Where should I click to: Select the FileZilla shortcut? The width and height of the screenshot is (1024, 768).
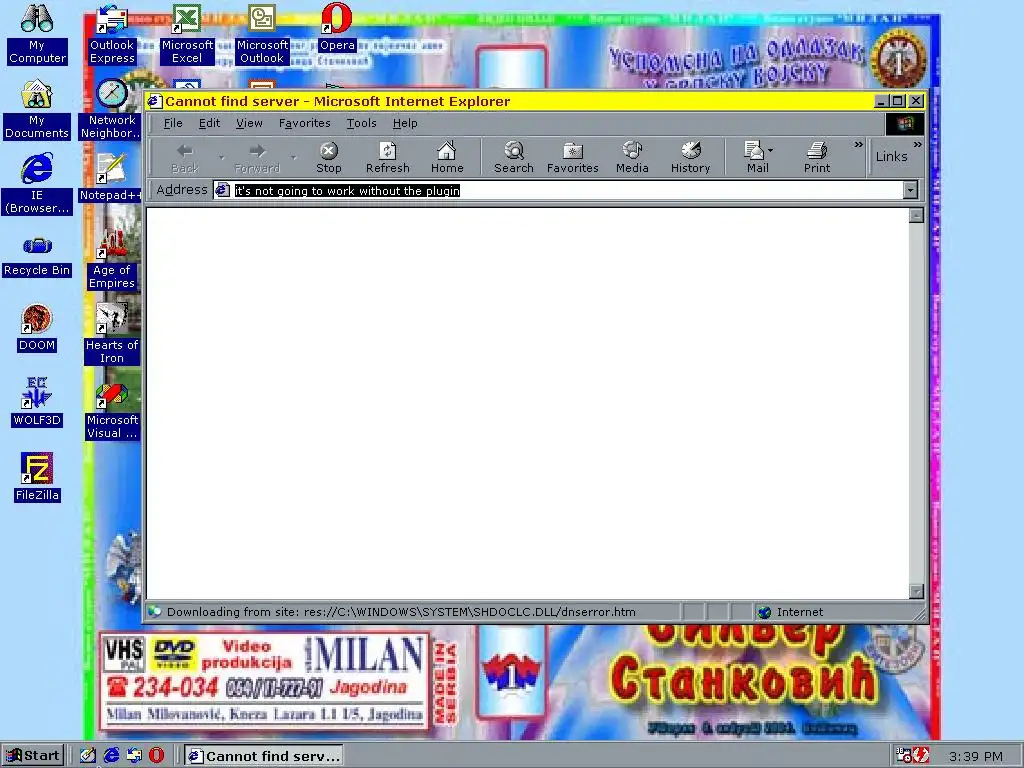[37, 477]
